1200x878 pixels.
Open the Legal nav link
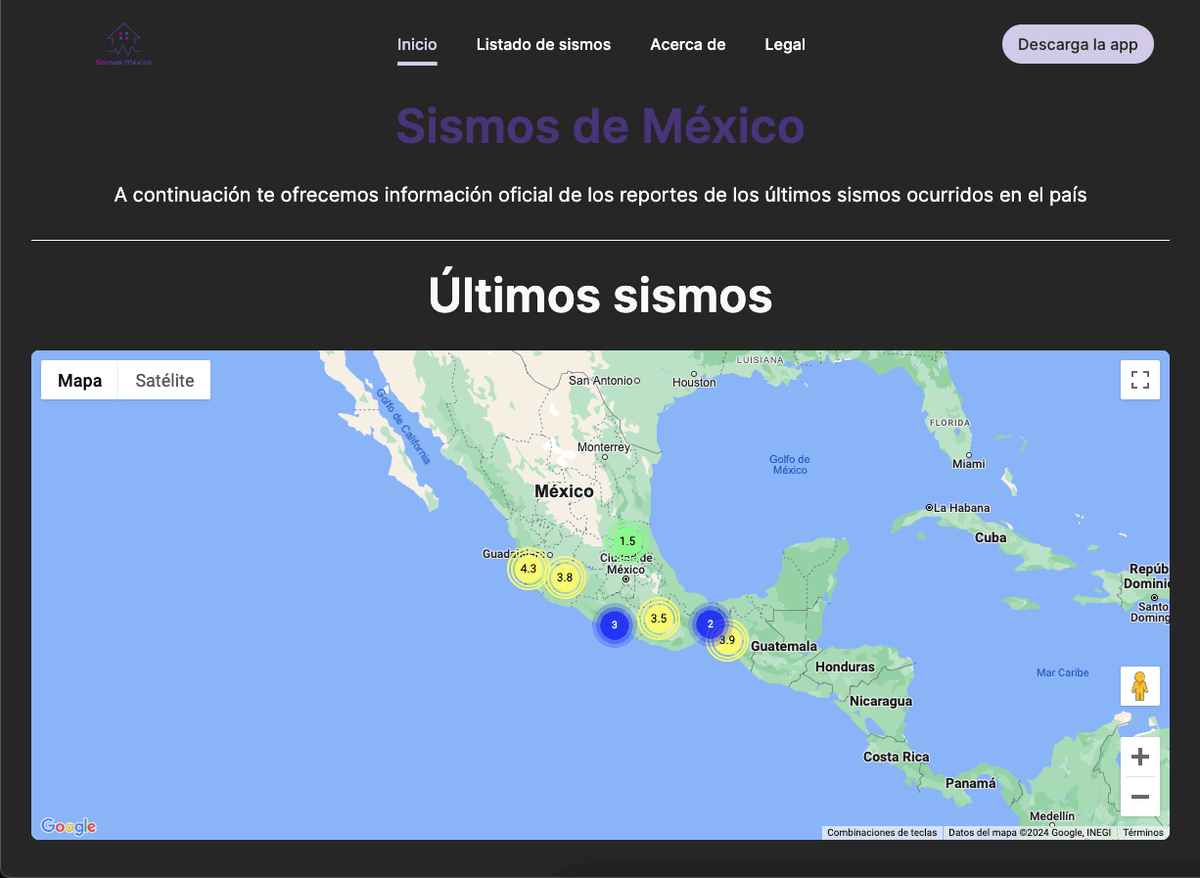click(x=785, y=44)
